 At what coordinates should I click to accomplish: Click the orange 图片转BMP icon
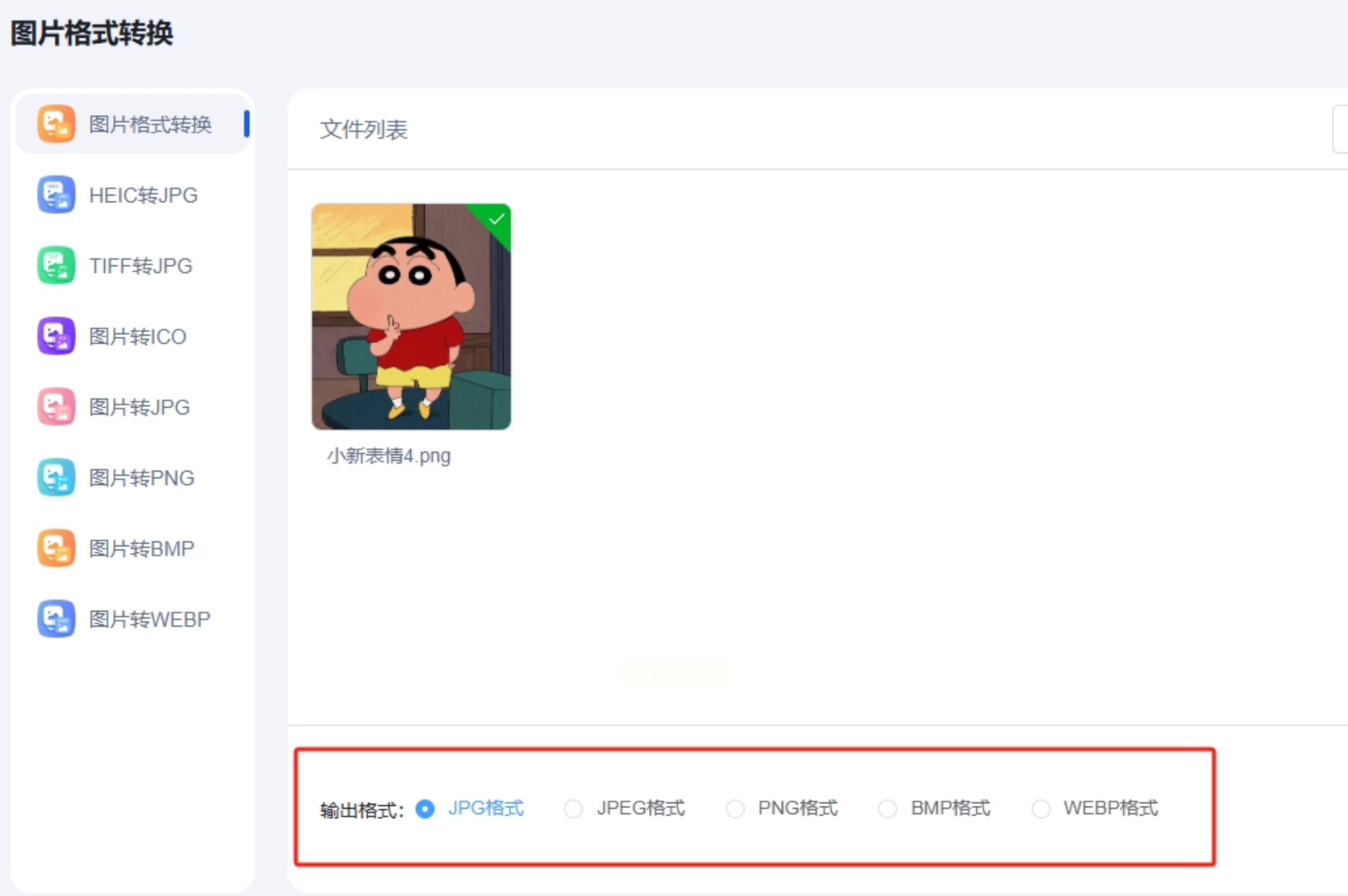click(56, 548)
